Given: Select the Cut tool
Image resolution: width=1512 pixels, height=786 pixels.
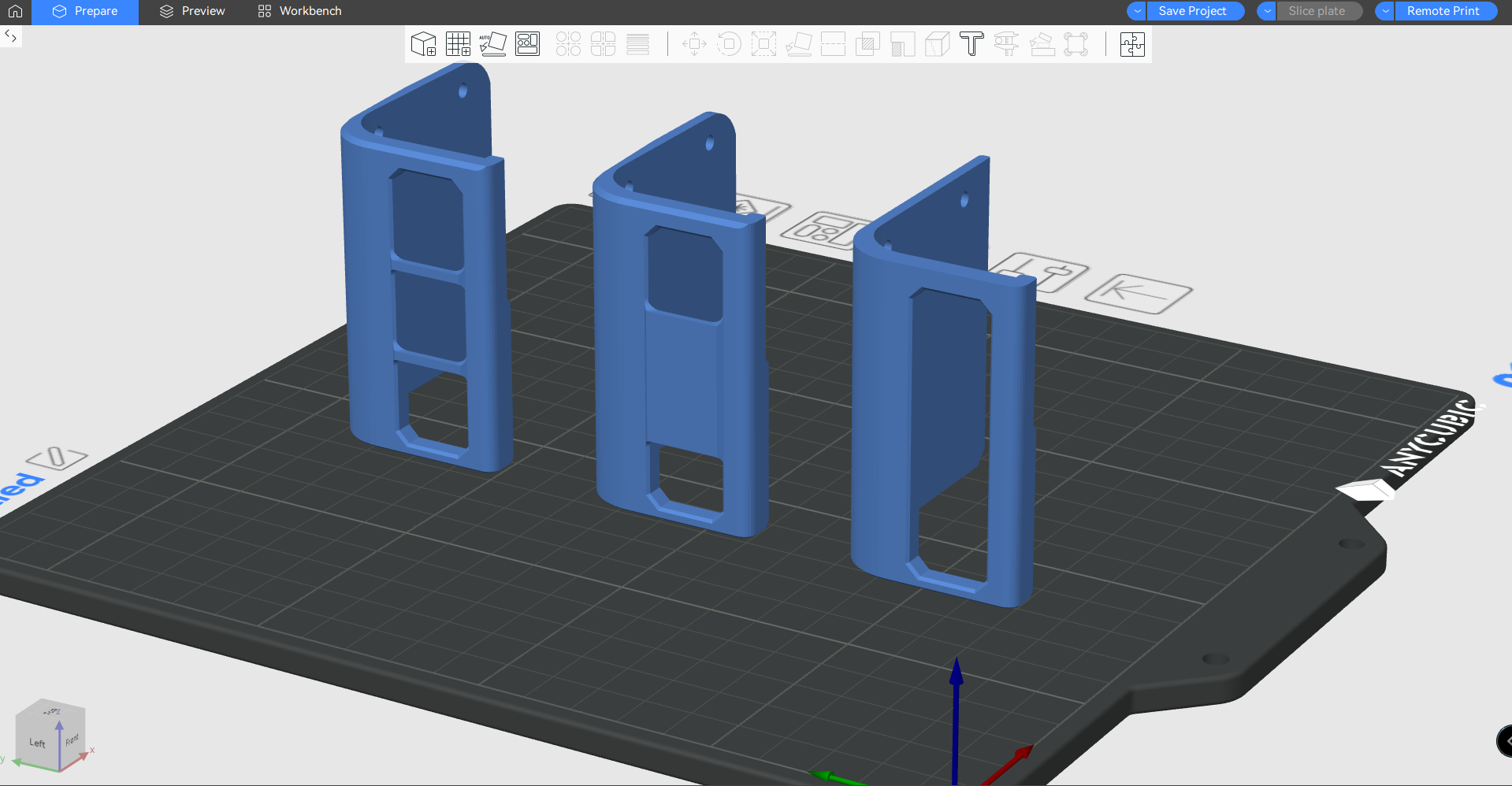Looking at the screenshot, I should tap(833, 44).
